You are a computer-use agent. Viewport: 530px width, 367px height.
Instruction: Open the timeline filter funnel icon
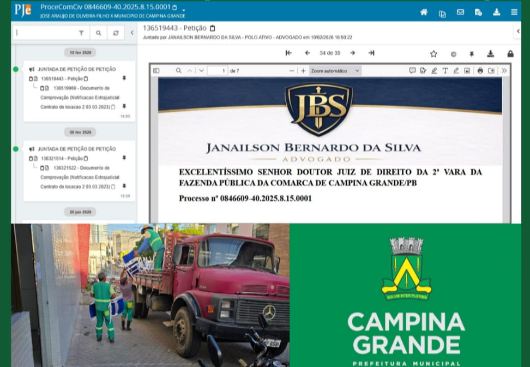81,33
